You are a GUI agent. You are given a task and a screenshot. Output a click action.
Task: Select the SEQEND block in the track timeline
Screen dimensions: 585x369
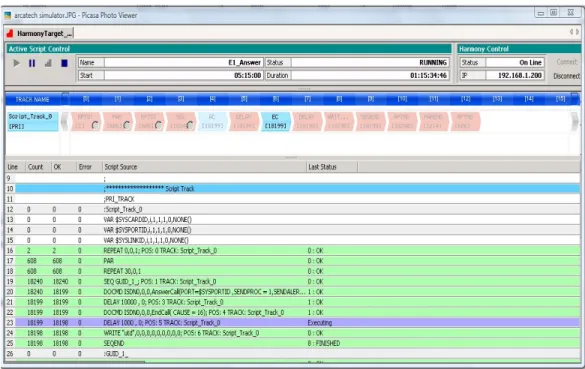[x=370, y=121]
